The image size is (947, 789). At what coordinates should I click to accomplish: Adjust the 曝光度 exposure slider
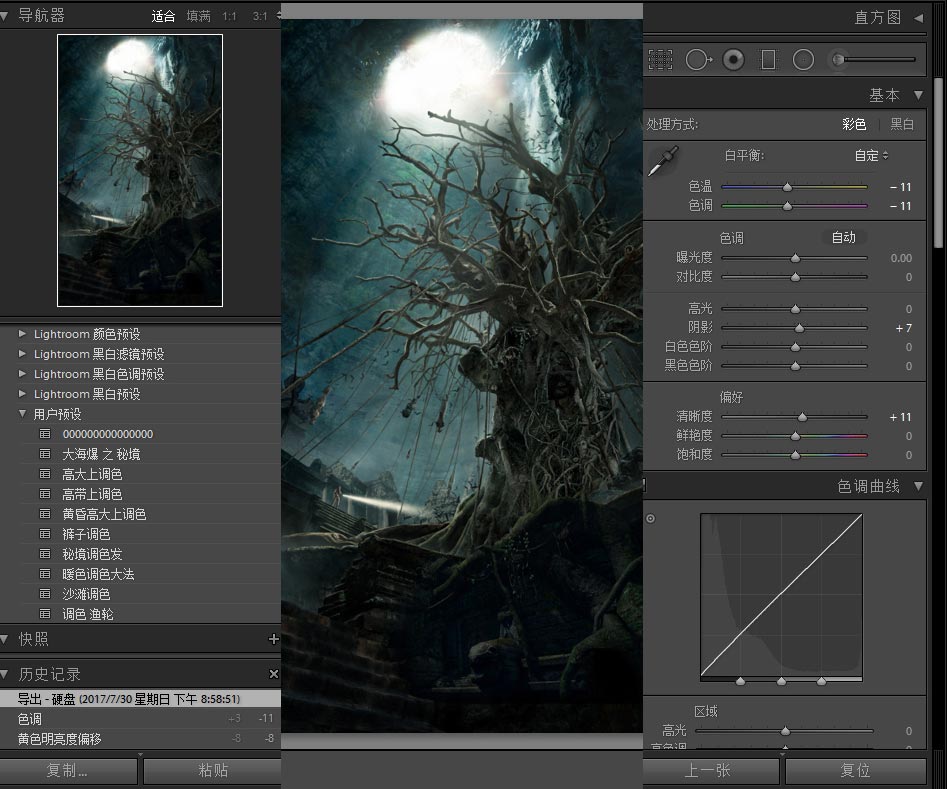795,257
